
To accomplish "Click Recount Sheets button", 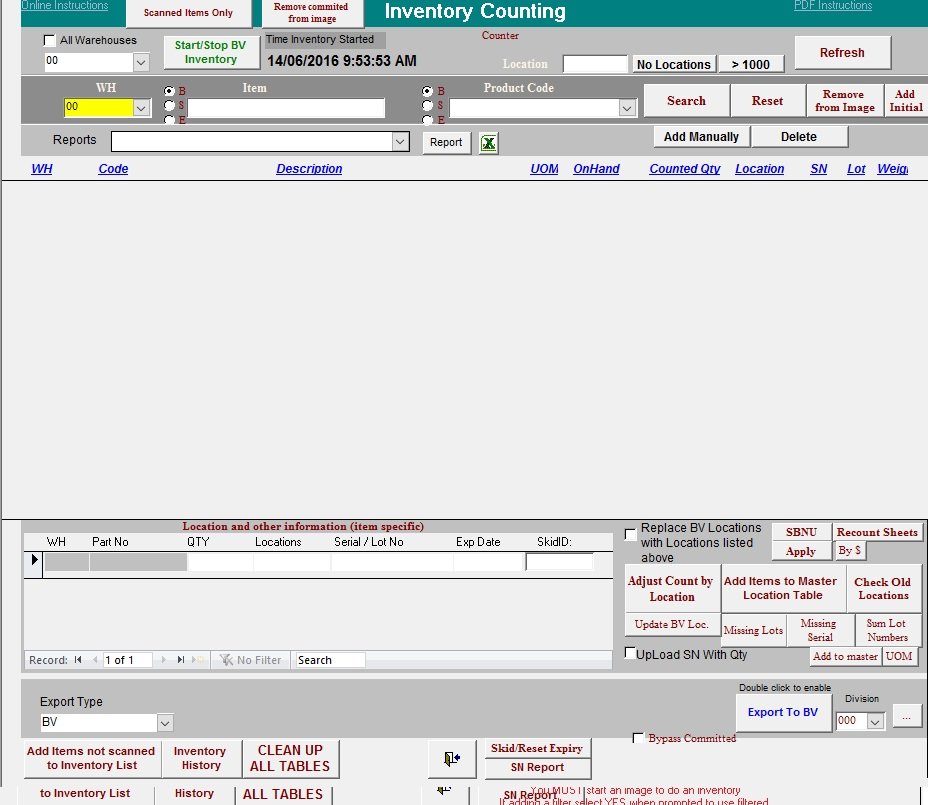I will [877, 532].
